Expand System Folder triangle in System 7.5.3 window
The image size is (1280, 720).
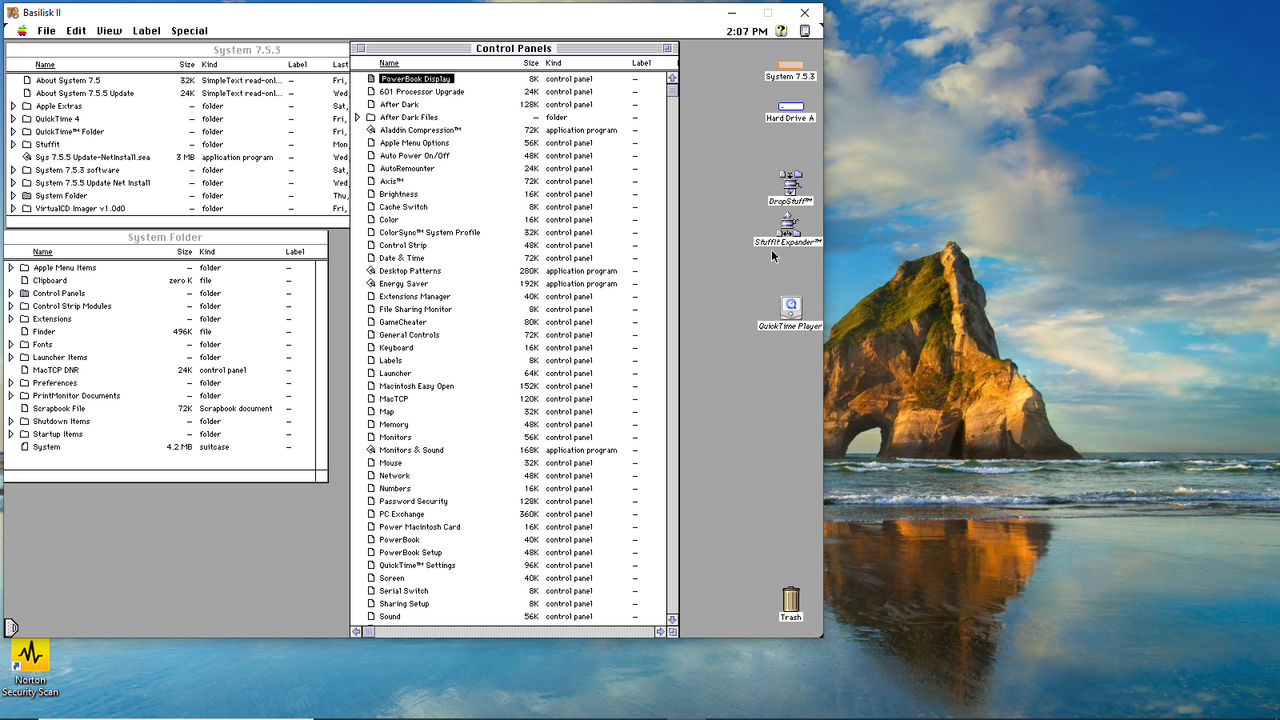point(13,196)
